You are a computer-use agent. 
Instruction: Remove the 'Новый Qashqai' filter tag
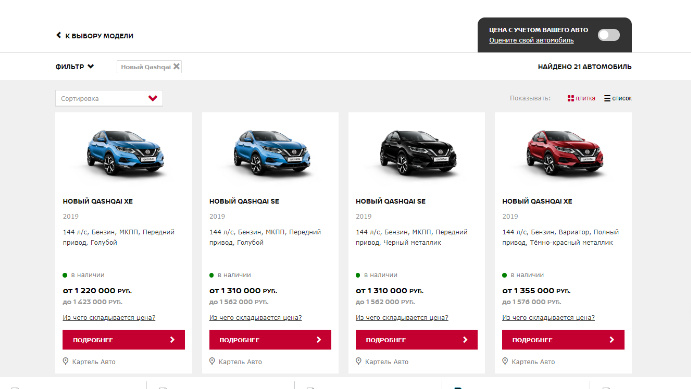176,66
